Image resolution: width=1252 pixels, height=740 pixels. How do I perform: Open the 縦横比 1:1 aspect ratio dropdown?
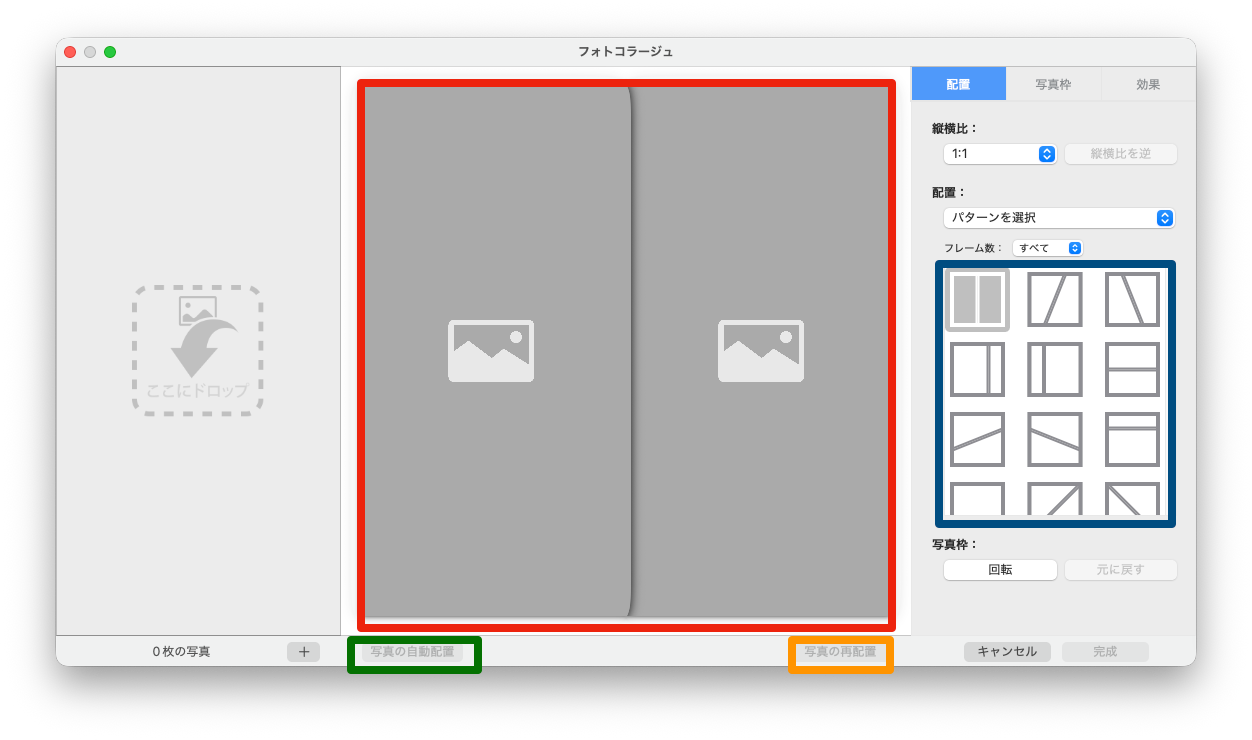pos(1000,154)
